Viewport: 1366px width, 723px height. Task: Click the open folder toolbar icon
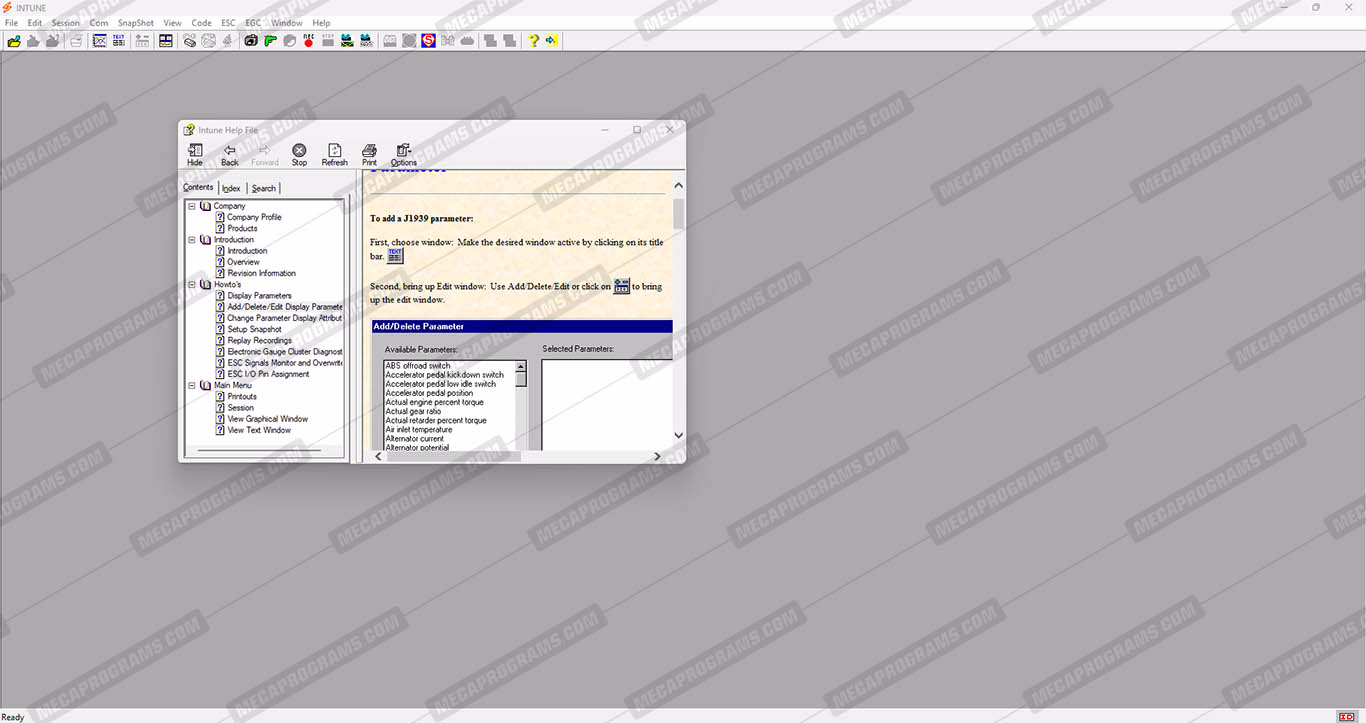[x=14, y=41]
